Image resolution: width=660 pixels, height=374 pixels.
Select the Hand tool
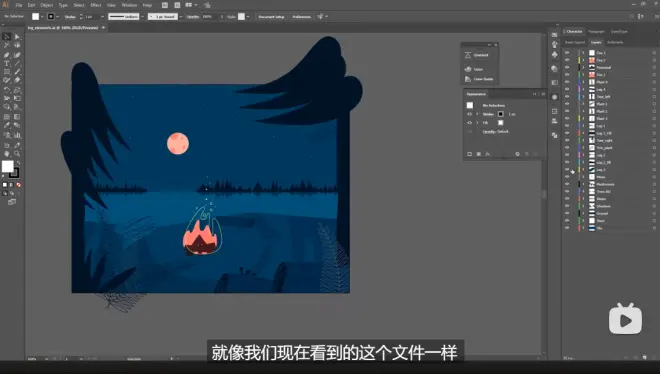click(x=7, y=153)
